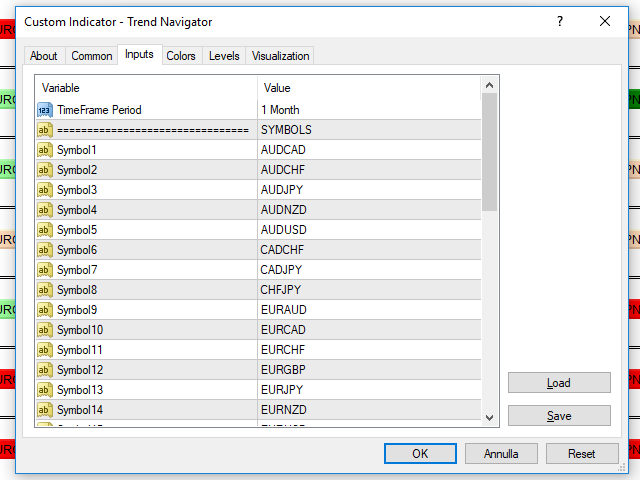Image resolution: width=640 pixels, height=480 pixels.
Task: Click the string icon beside Symbol4
Action: tap(44, 210)
